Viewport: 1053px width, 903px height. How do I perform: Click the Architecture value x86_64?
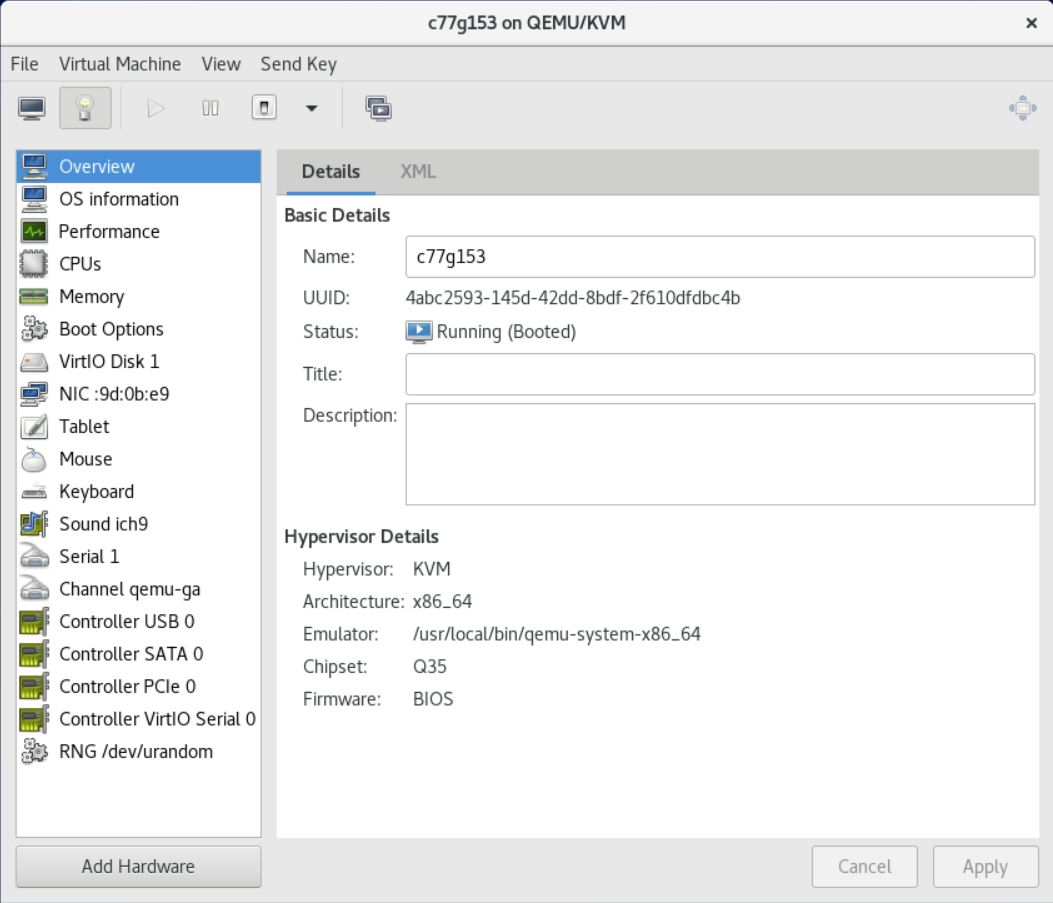coord(443,602)
